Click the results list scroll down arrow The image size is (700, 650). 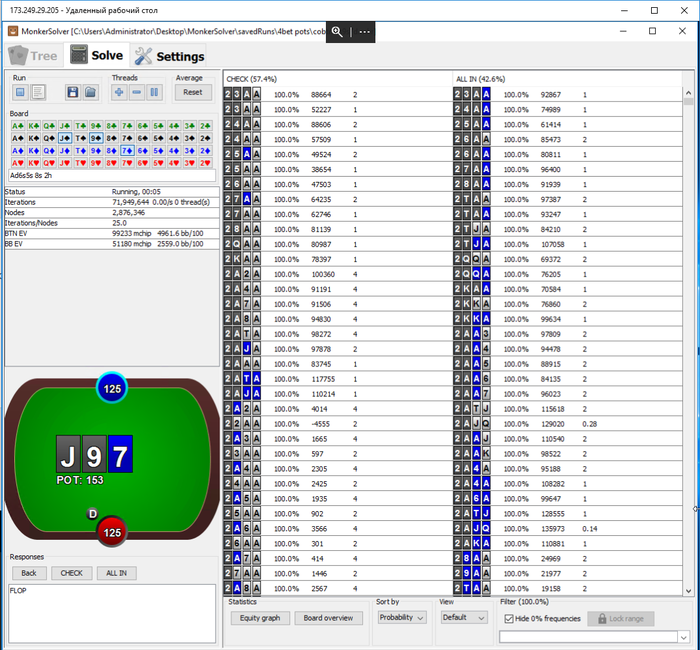(688, 591)
